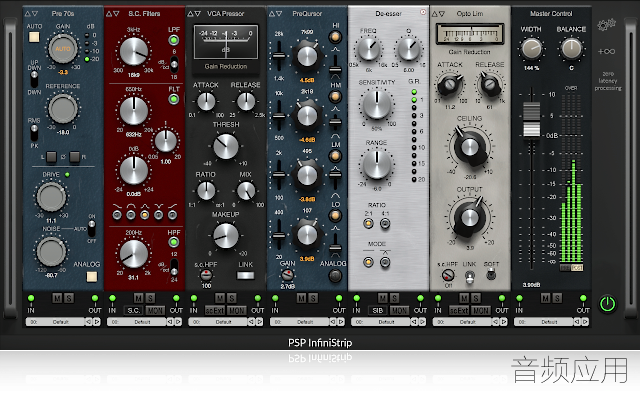
Task: Click the PreQursor ANALOG round button
Action: [x=335, y=276]
